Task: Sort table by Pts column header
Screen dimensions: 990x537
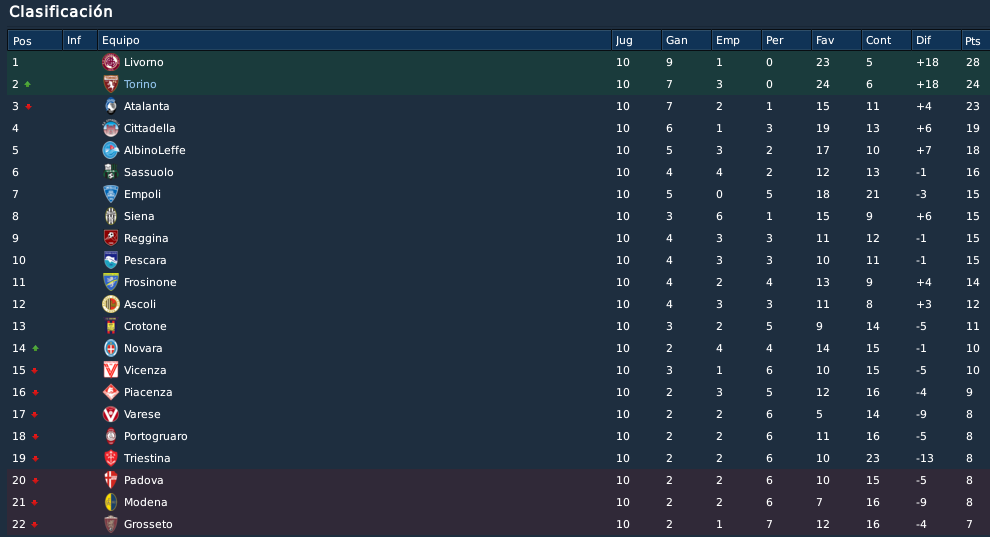Action: tap(975, 40)
